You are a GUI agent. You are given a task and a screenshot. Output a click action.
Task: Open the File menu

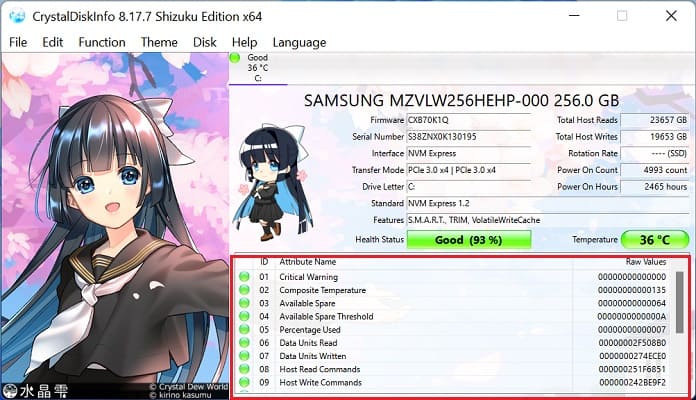pos(18,42)
